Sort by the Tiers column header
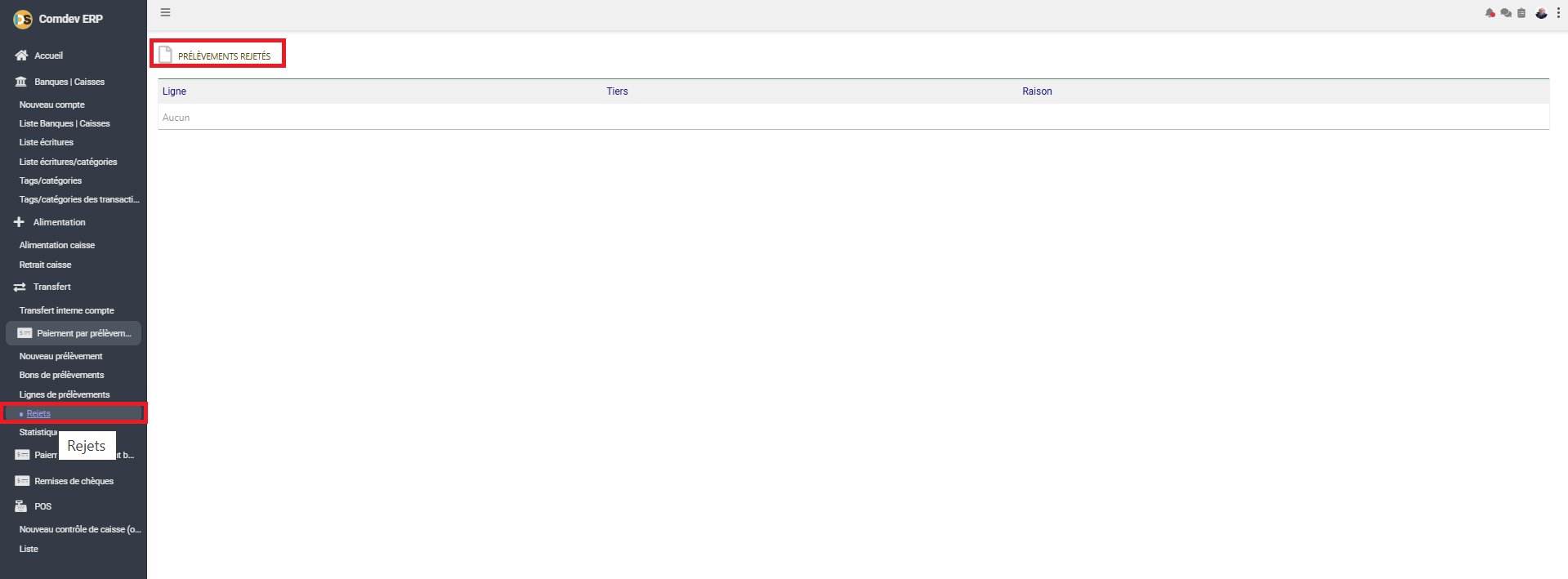The image size is (1568, 579). pos(617,91)
